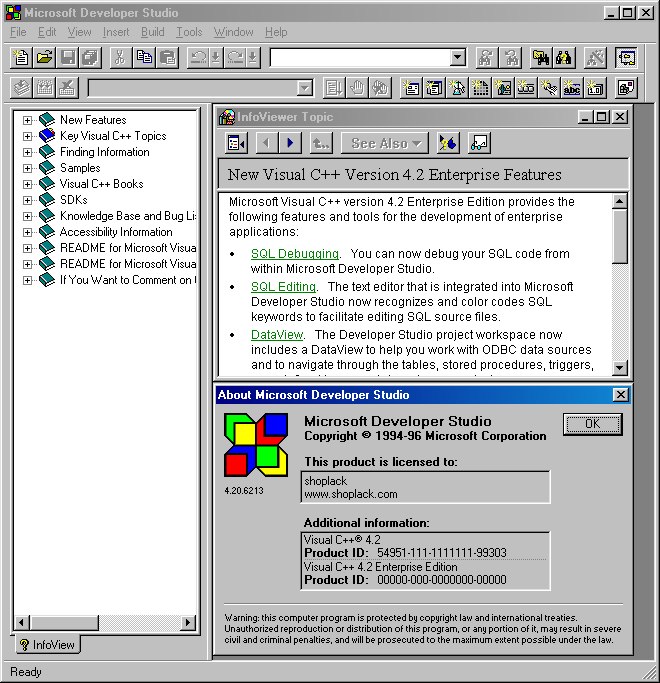Viewport: 660px width, 683px height.
Task: Click the InfoViewer bookmarks icon
Action: [x=448, y=143]
